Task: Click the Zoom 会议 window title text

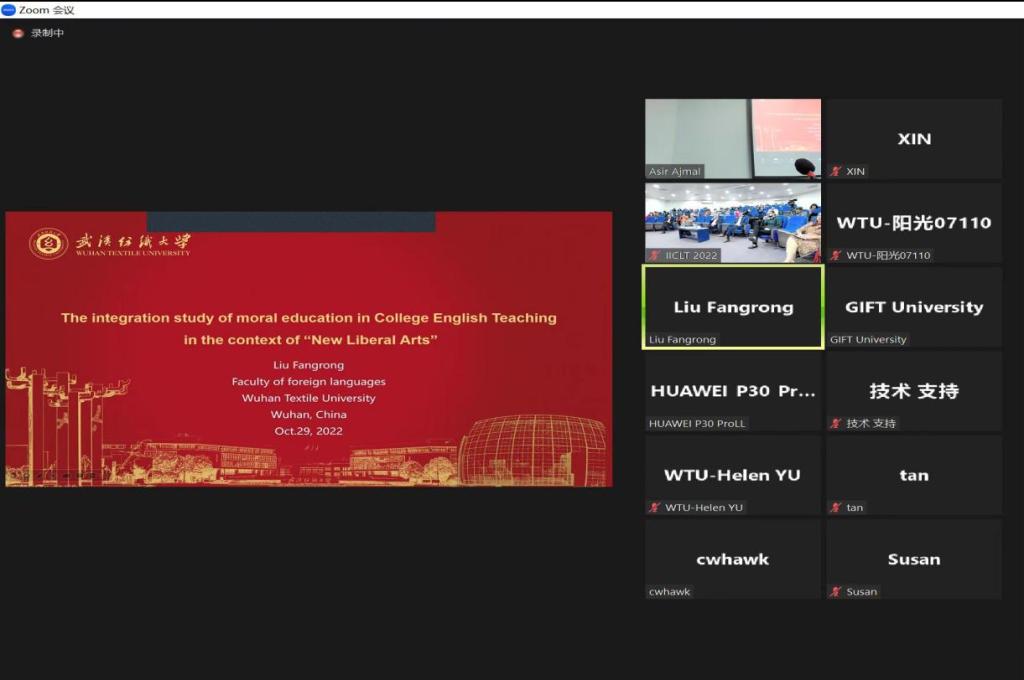Action: [46, 10]
